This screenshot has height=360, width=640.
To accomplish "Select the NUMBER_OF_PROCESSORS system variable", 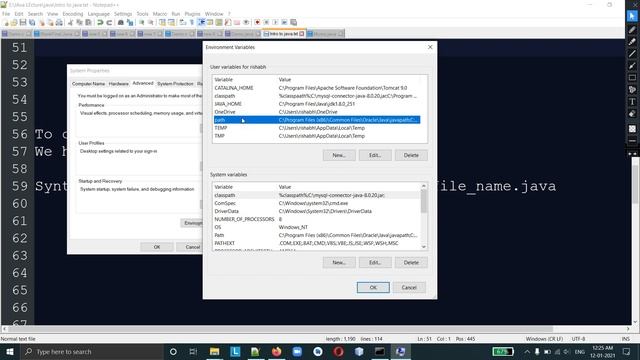I will click(x=317, y=219).
